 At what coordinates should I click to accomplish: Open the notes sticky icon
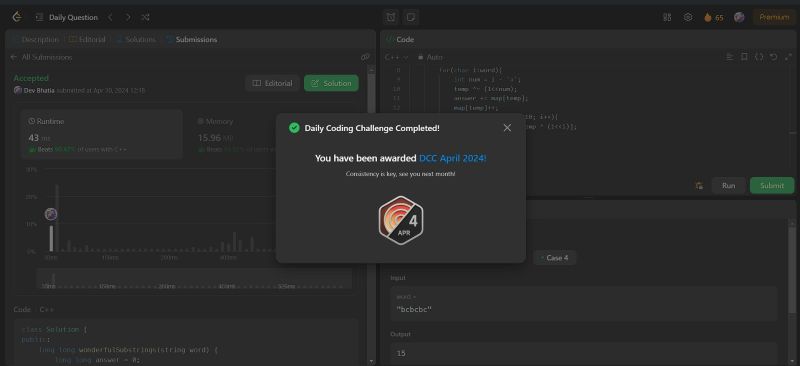click(x=410, y=17)
